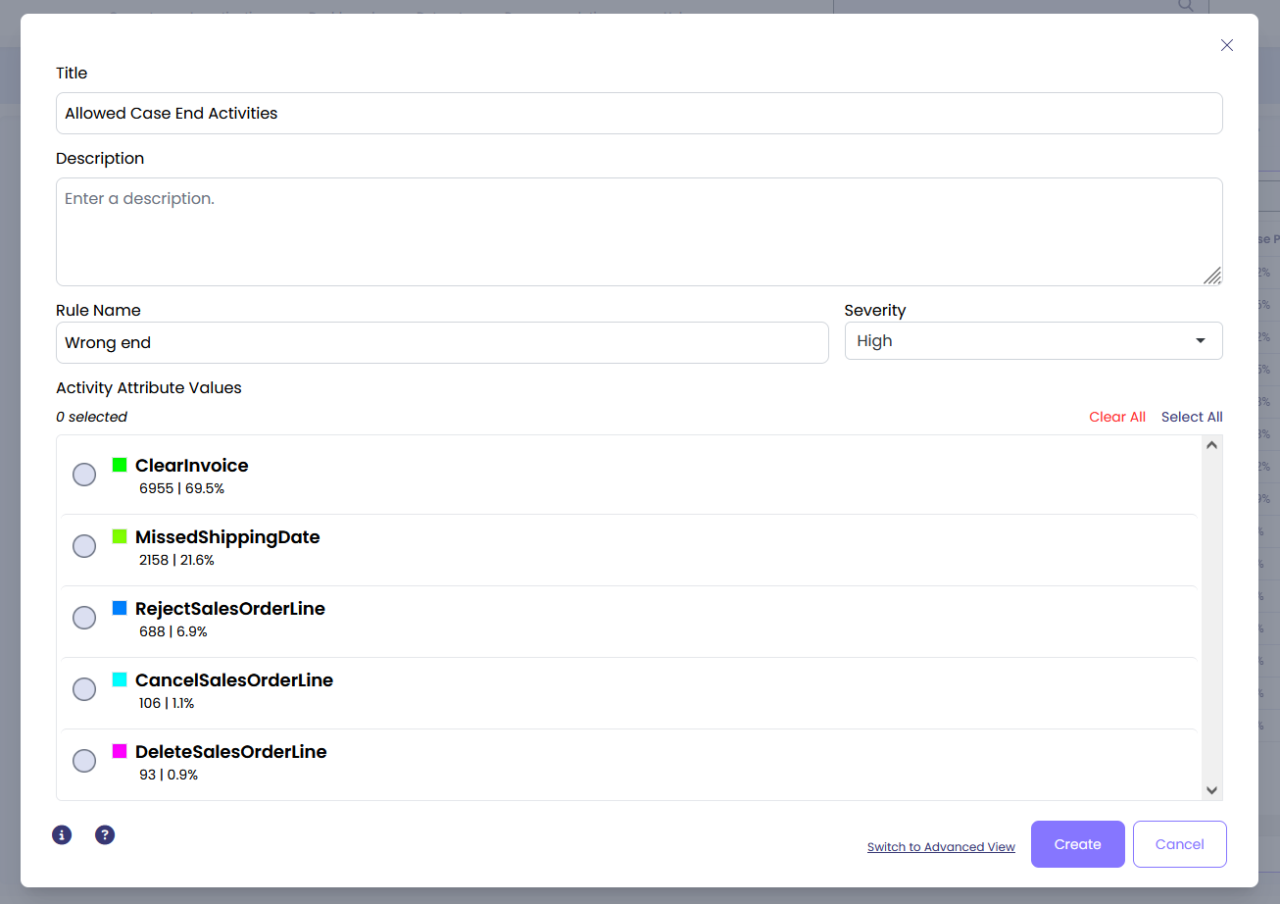Enable the DeleteSalesOrderLine radio button
Screen dimensions: 1280x904
click(85, 761)
